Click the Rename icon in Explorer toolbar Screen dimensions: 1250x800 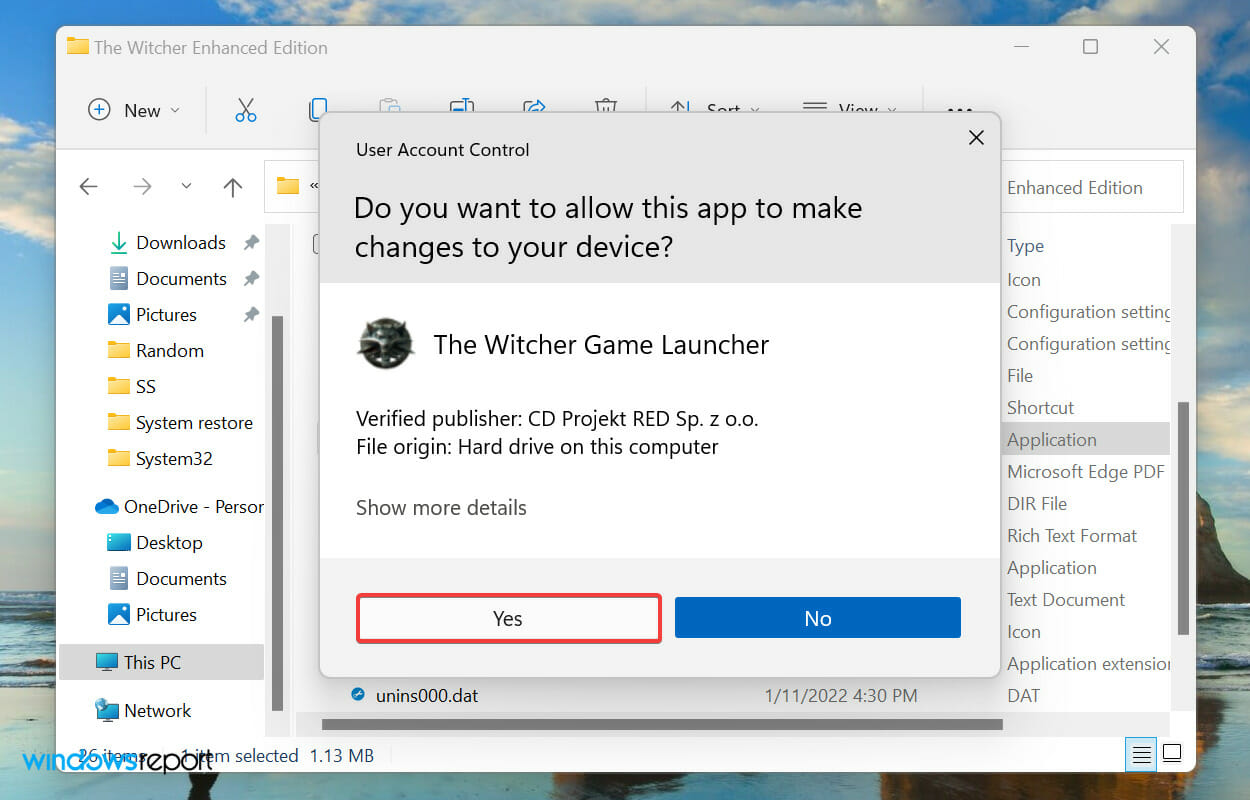[x=462, y=108]
